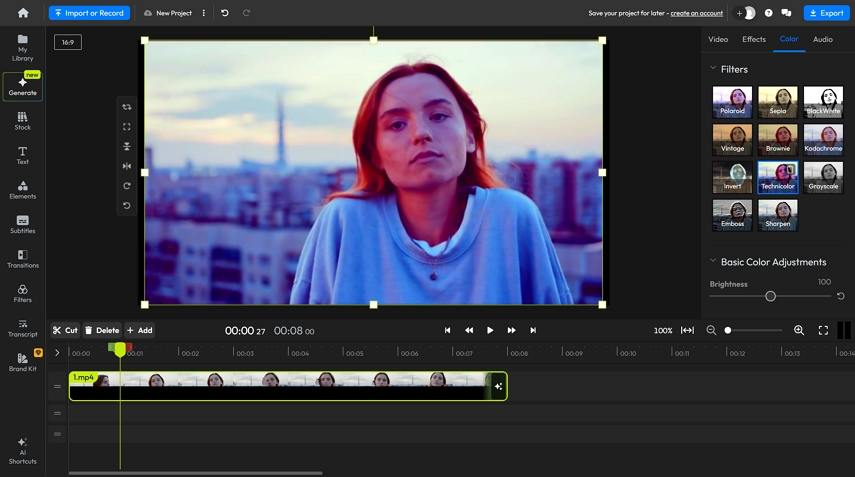Click the Add button in timeline toolbar
Viewport: 855px width, 477px height.
click(140, 330)
